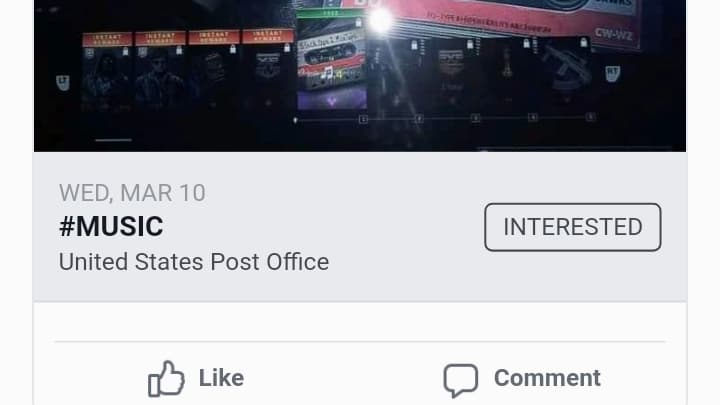
Task: Click the thumbs-up Like icon
Action: (x=166, y=378)
